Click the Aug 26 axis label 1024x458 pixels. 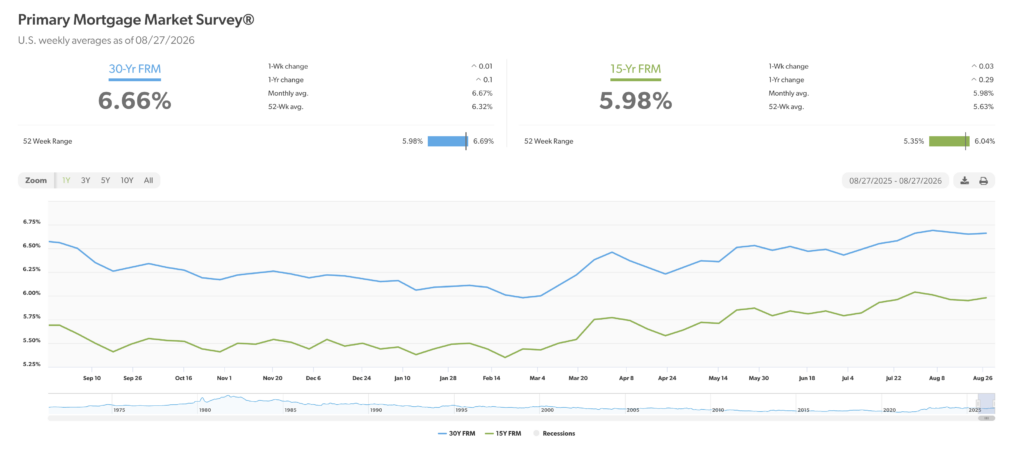985,378
